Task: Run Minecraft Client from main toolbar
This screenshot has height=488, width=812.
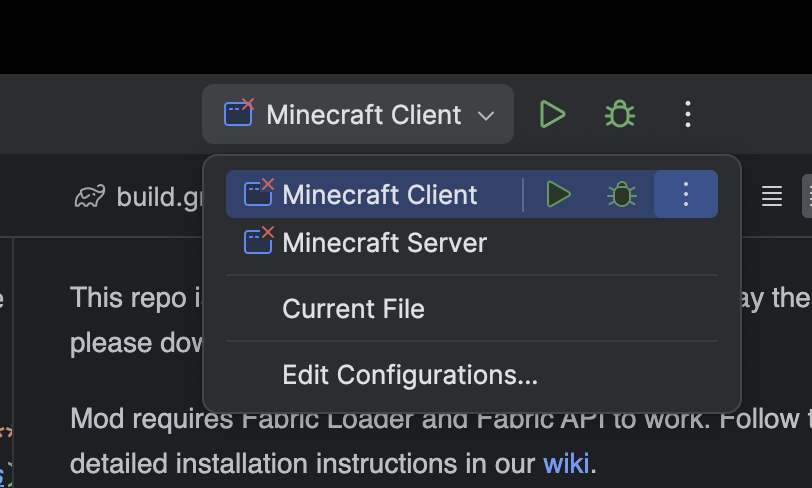Action: (x=552, y=114)
